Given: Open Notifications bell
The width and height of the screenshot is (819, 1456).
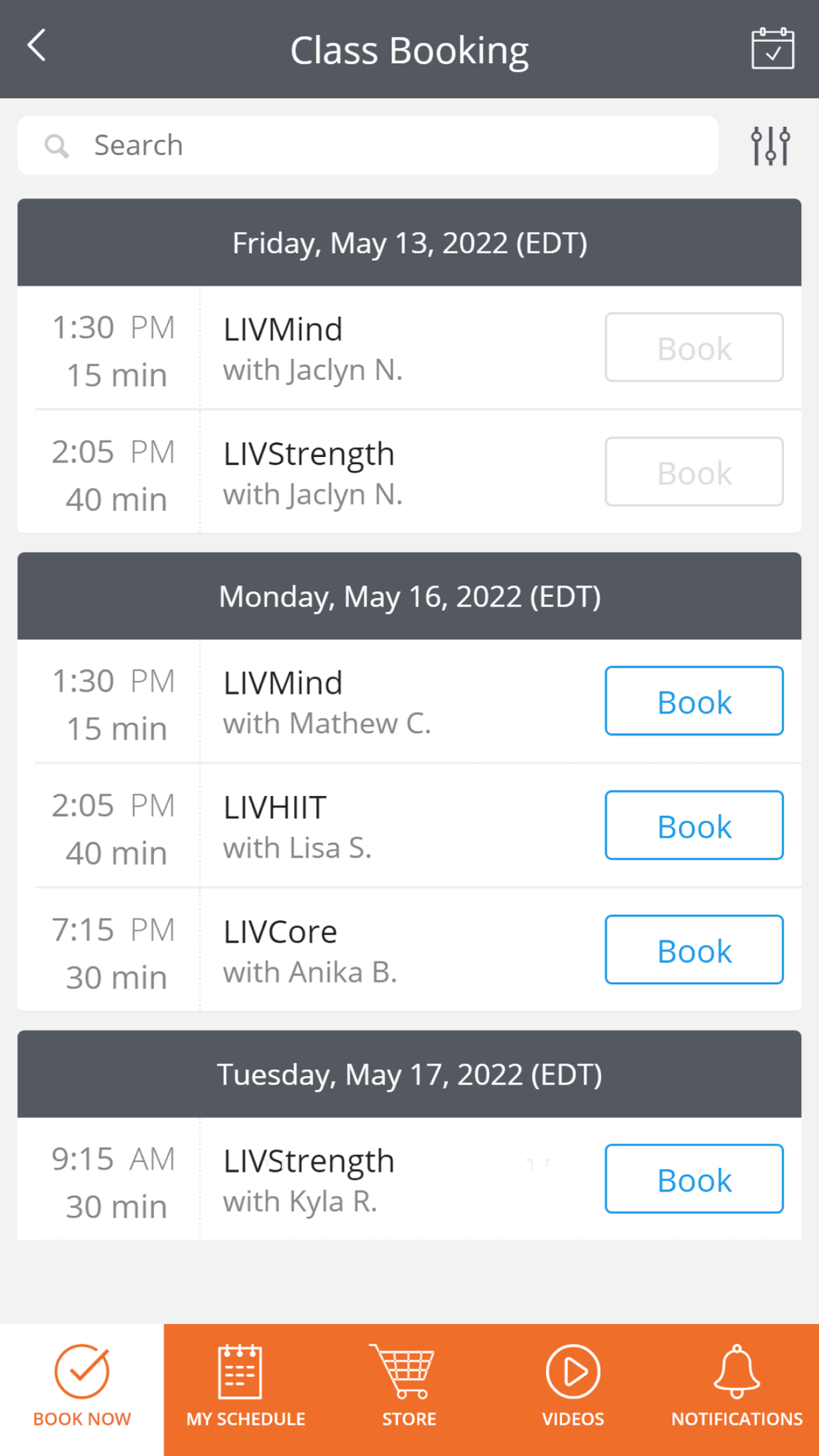Looking at the screenshot, I should tap(737, 1389).
